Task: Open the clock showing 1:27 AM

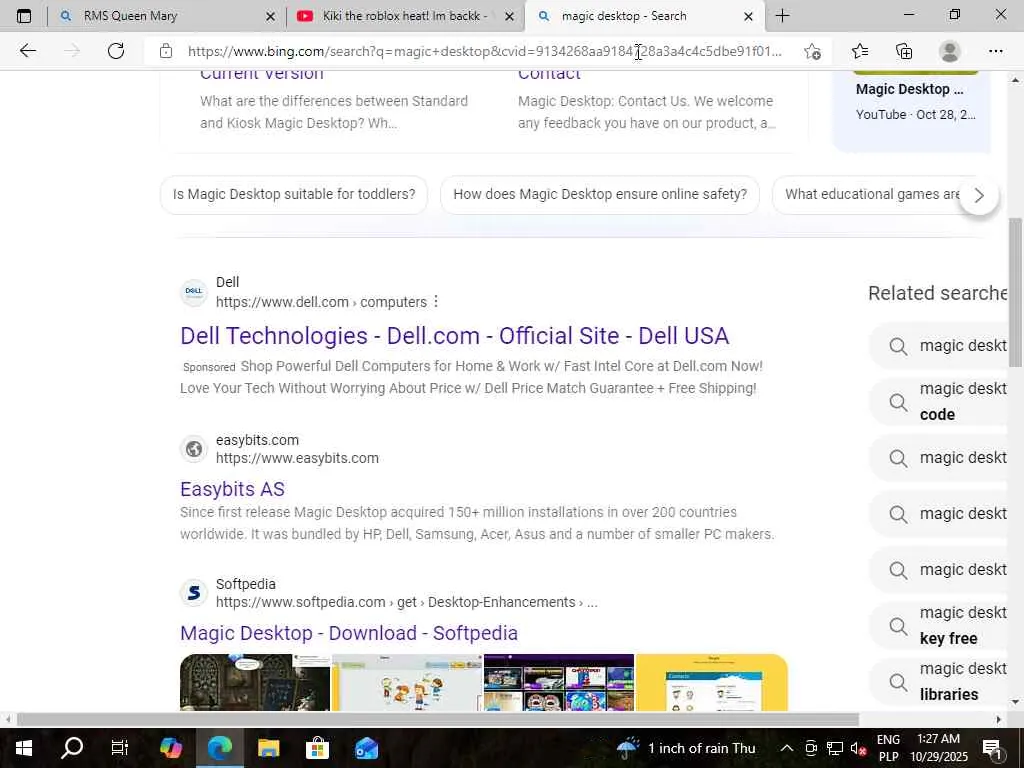Action: (938, 748)
